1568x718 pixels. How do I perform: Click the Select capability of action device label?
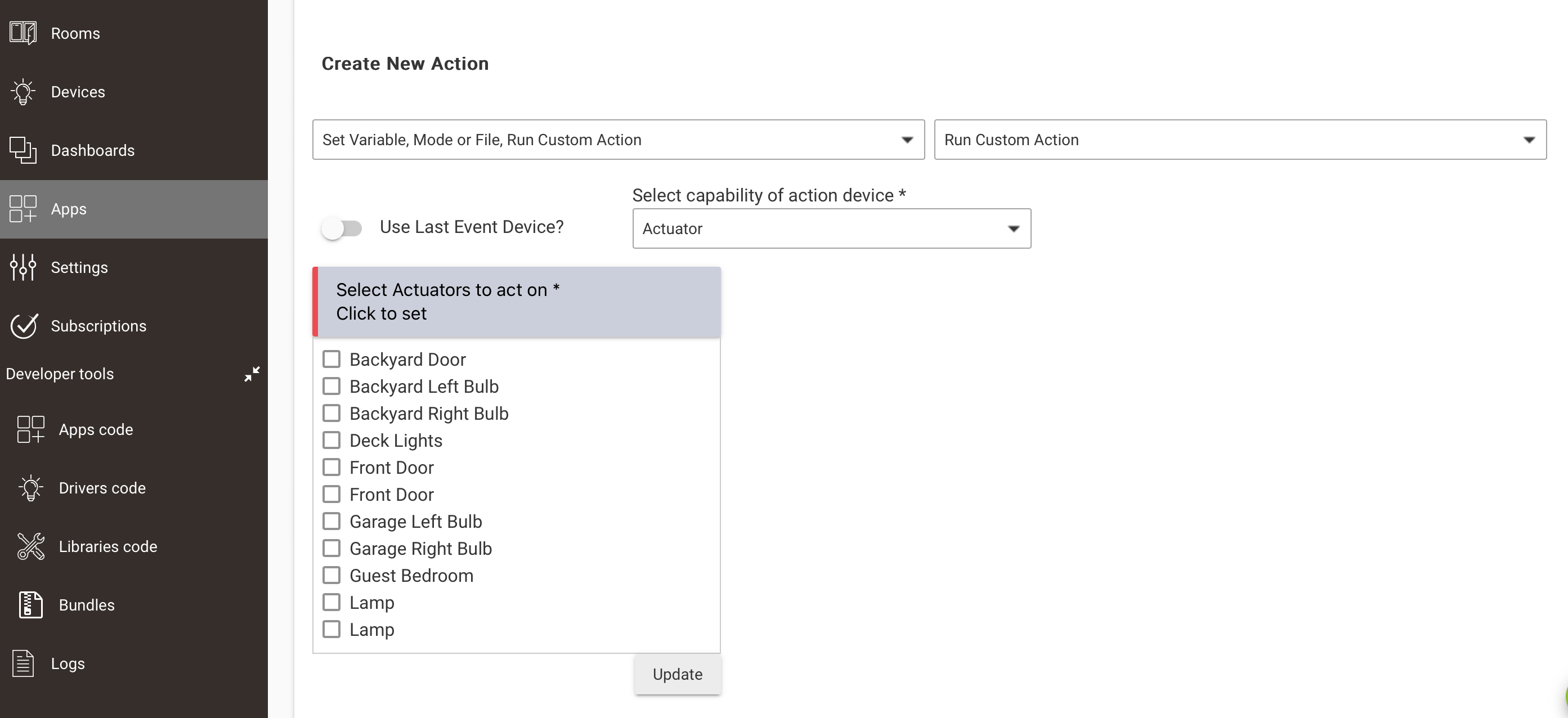click(769, 195)
